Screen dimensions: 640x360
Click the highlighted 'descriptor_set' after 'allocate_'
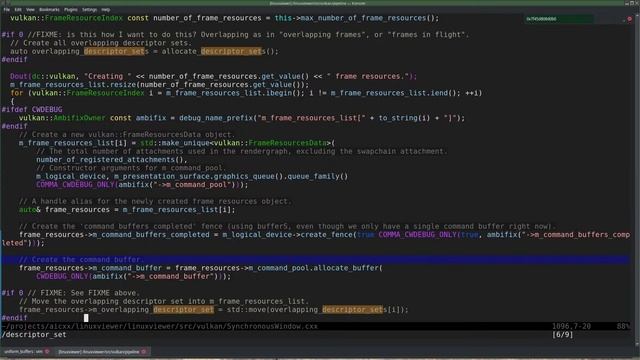pyautogui.click(x=231, y=51)
